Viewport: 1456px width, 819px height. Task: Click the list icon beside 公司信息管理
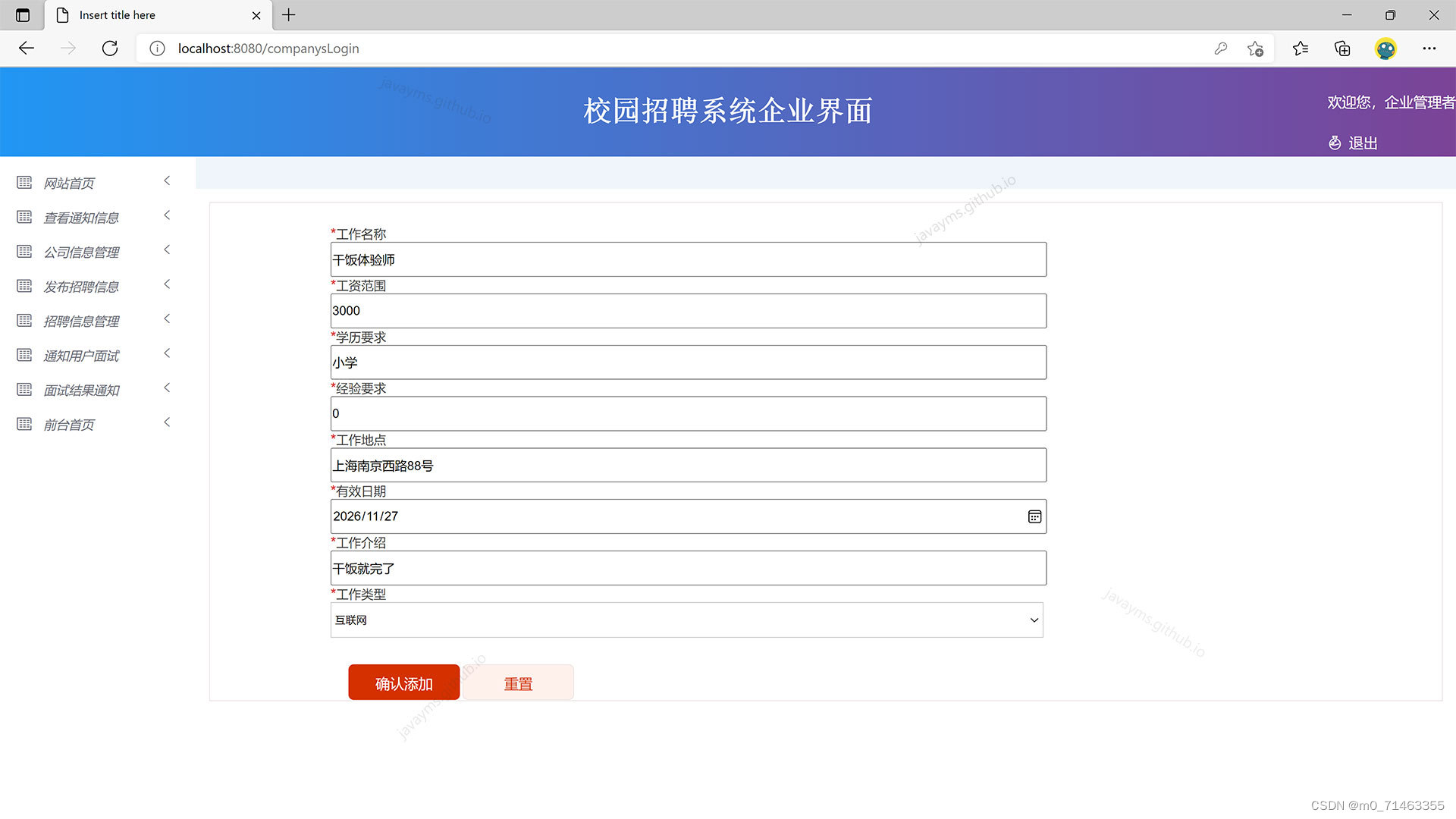[x=24, y=252]
